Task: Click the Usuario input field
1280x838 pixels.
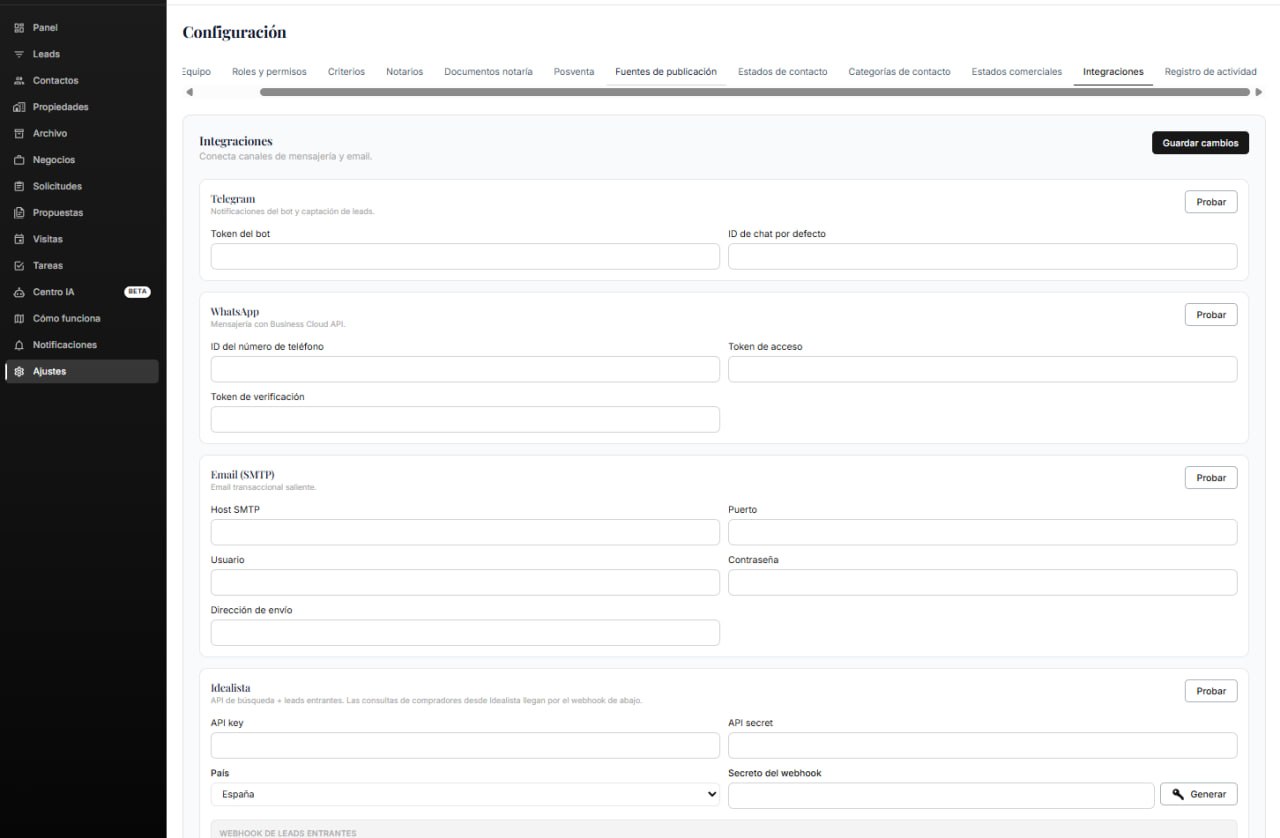Action: click(465, 582)
